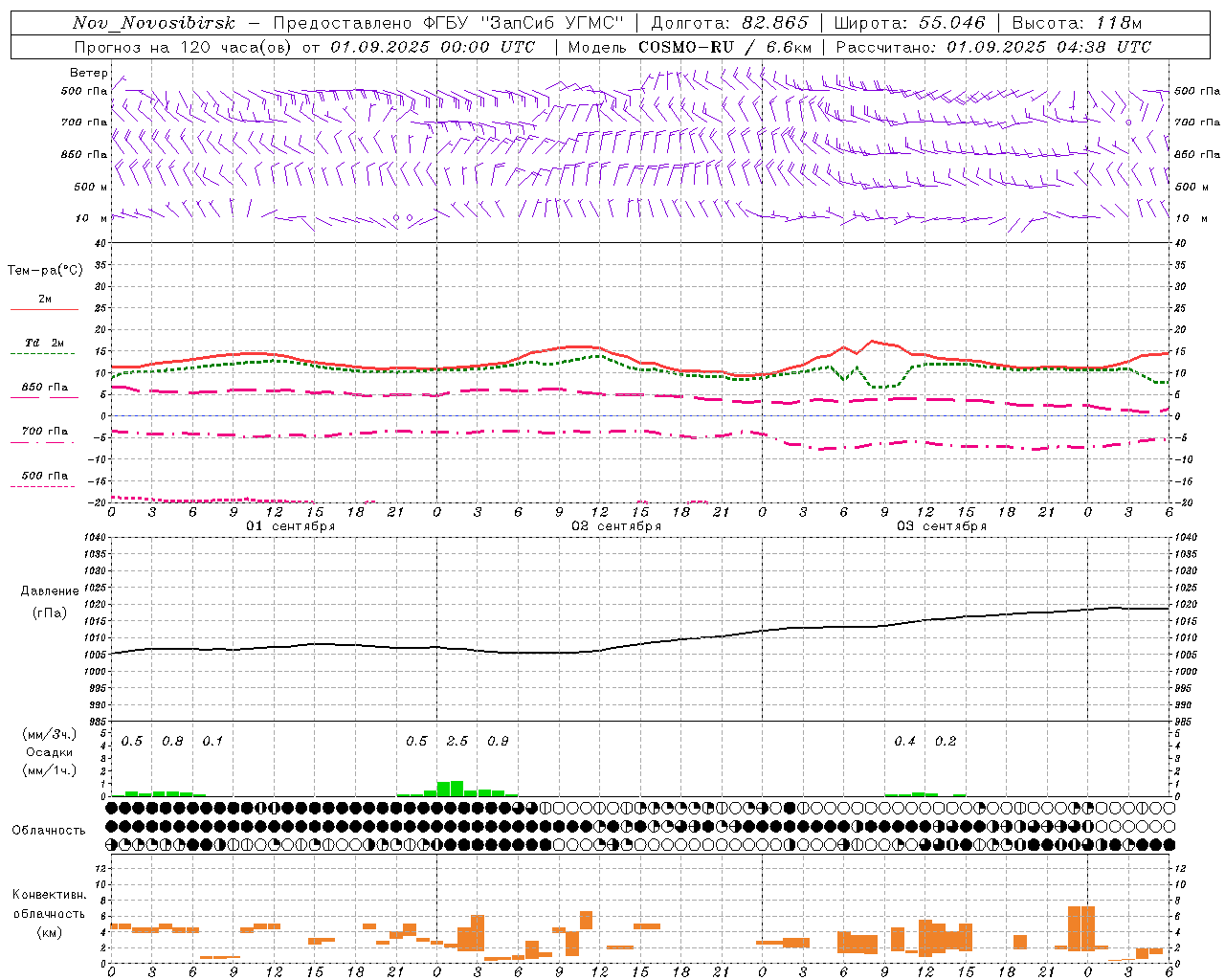
Task: Click the 0.4 precipitation value
Action: (x=904, y=742)
